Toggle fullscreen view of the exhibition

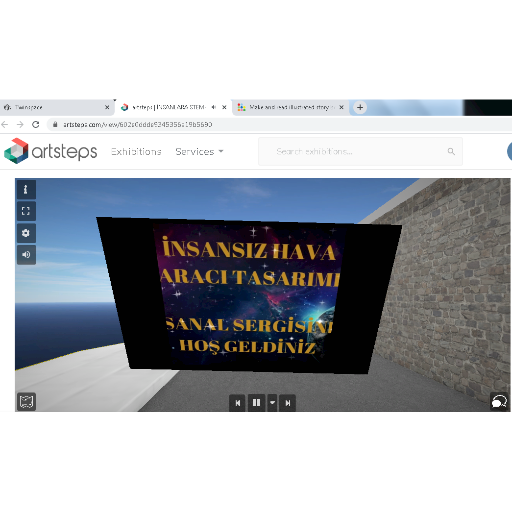pyautogui.click(x=26, y=211)
